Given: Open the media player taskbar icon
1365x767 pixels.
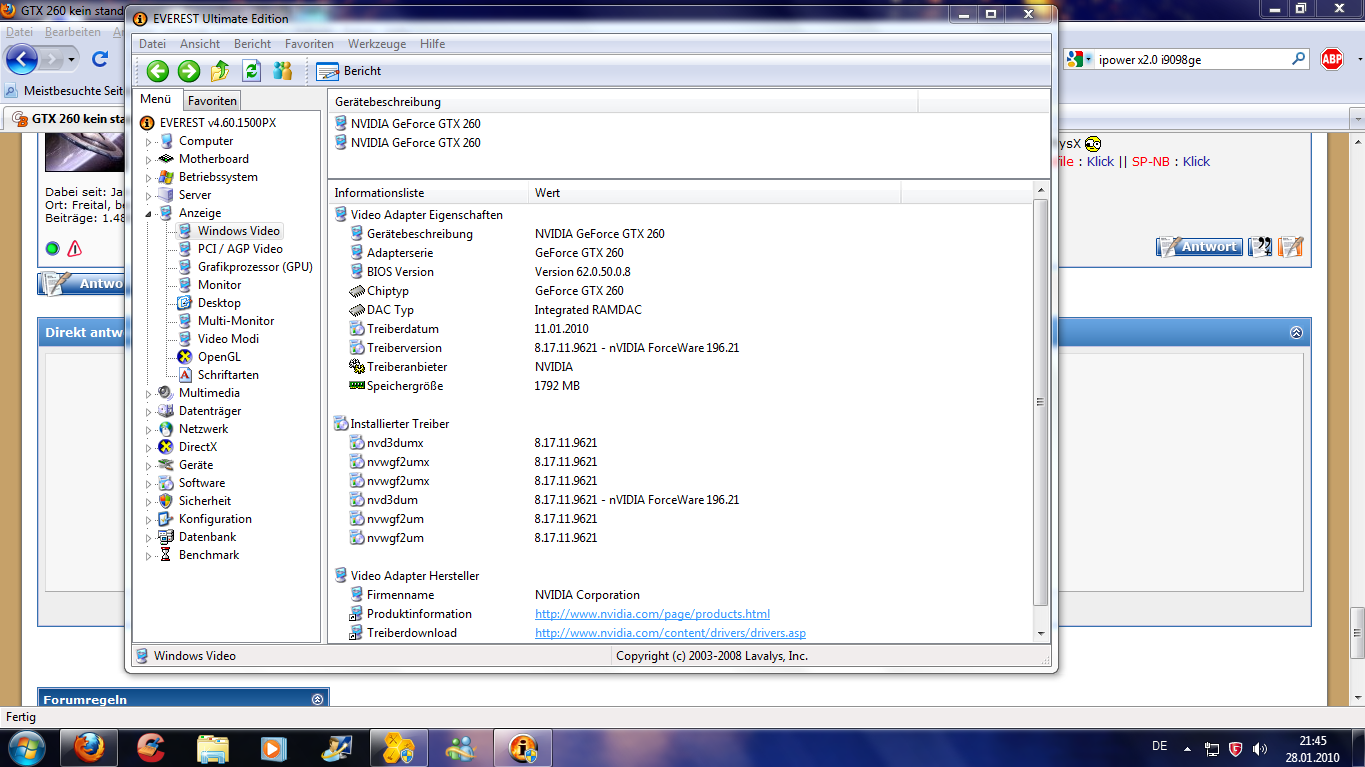Looking at the screenshot, I should tap(271, 748).
